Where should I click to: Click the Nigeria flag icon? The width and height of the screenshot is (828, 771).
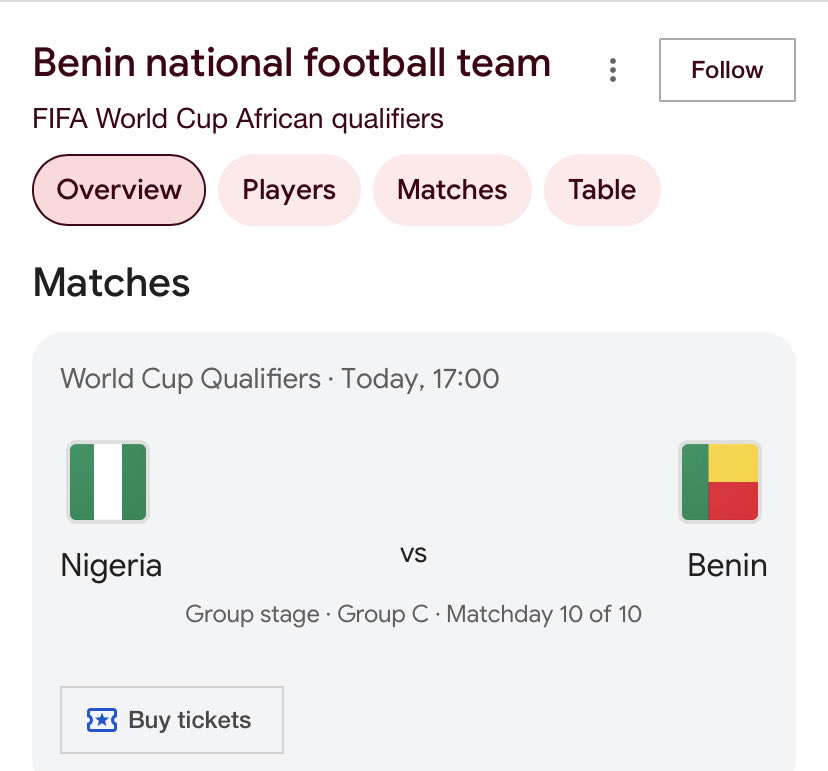[108, 482]
